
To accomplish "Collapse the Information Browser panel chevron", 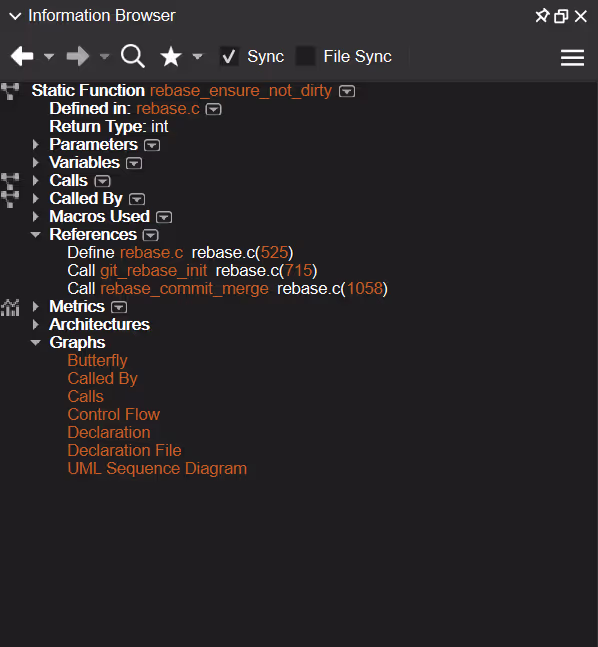I will pyautogui.click(x=15, y=16).
